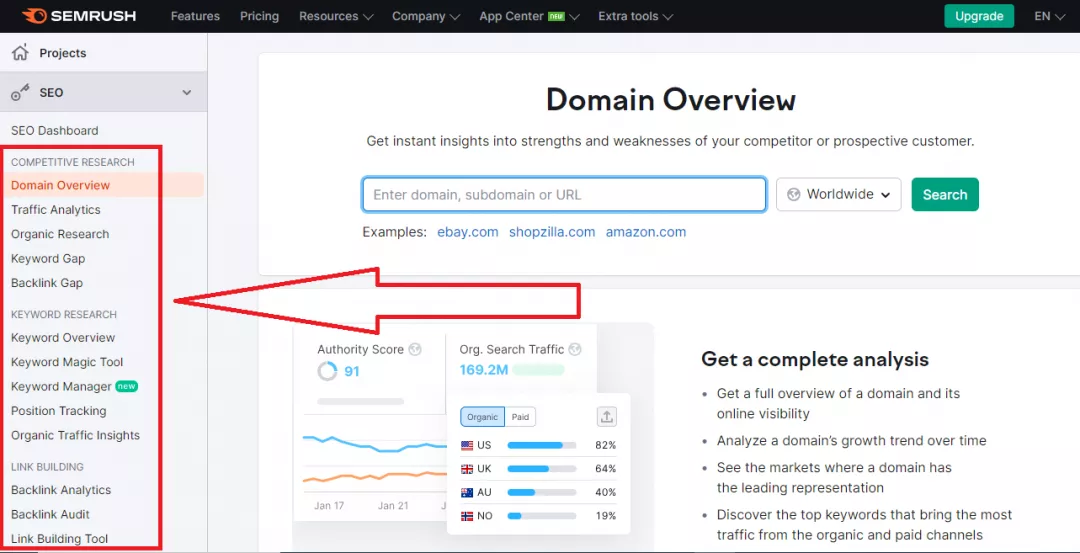Click globe icon in Worldwide dropdown
This screenshot has width=1080, height=553.
pos(793,195)
